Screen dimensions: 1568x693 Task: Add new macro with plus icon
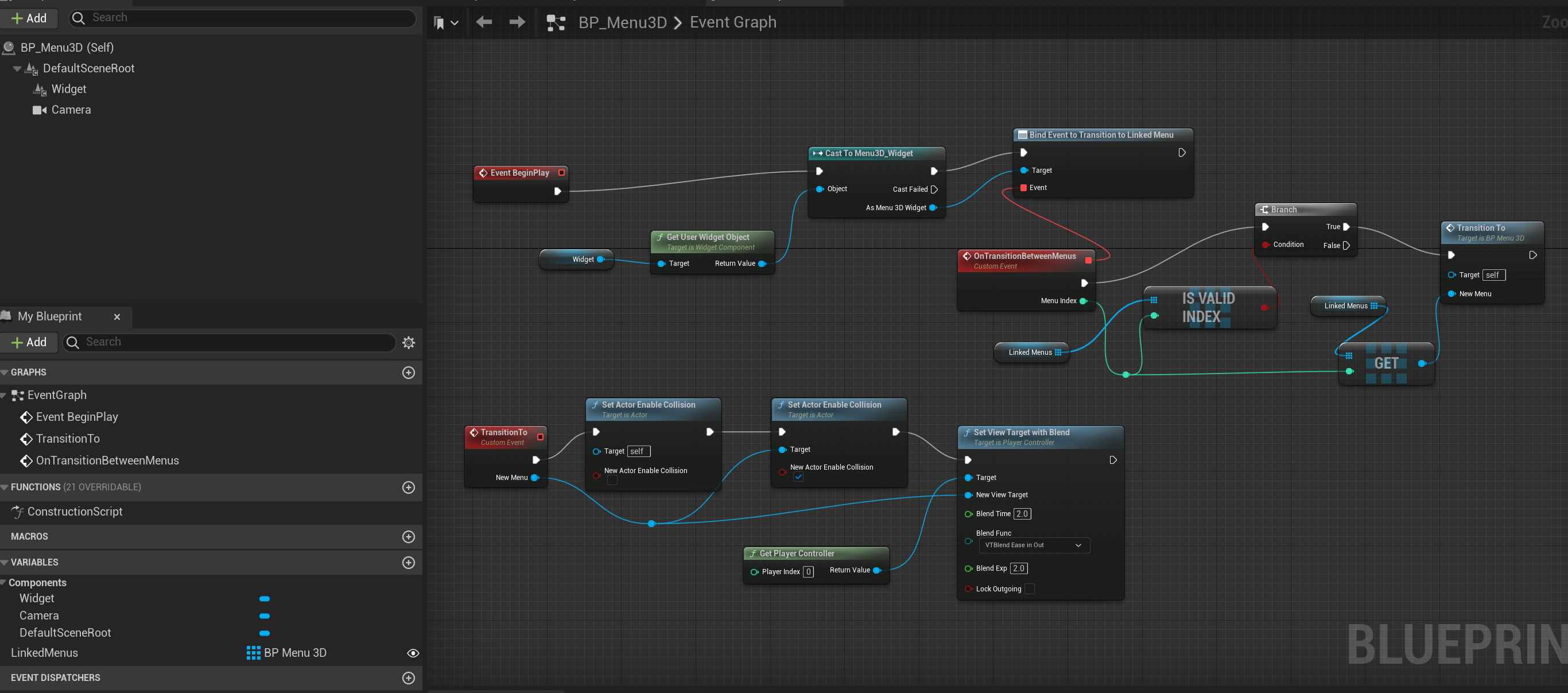click(x=409, y=536)
